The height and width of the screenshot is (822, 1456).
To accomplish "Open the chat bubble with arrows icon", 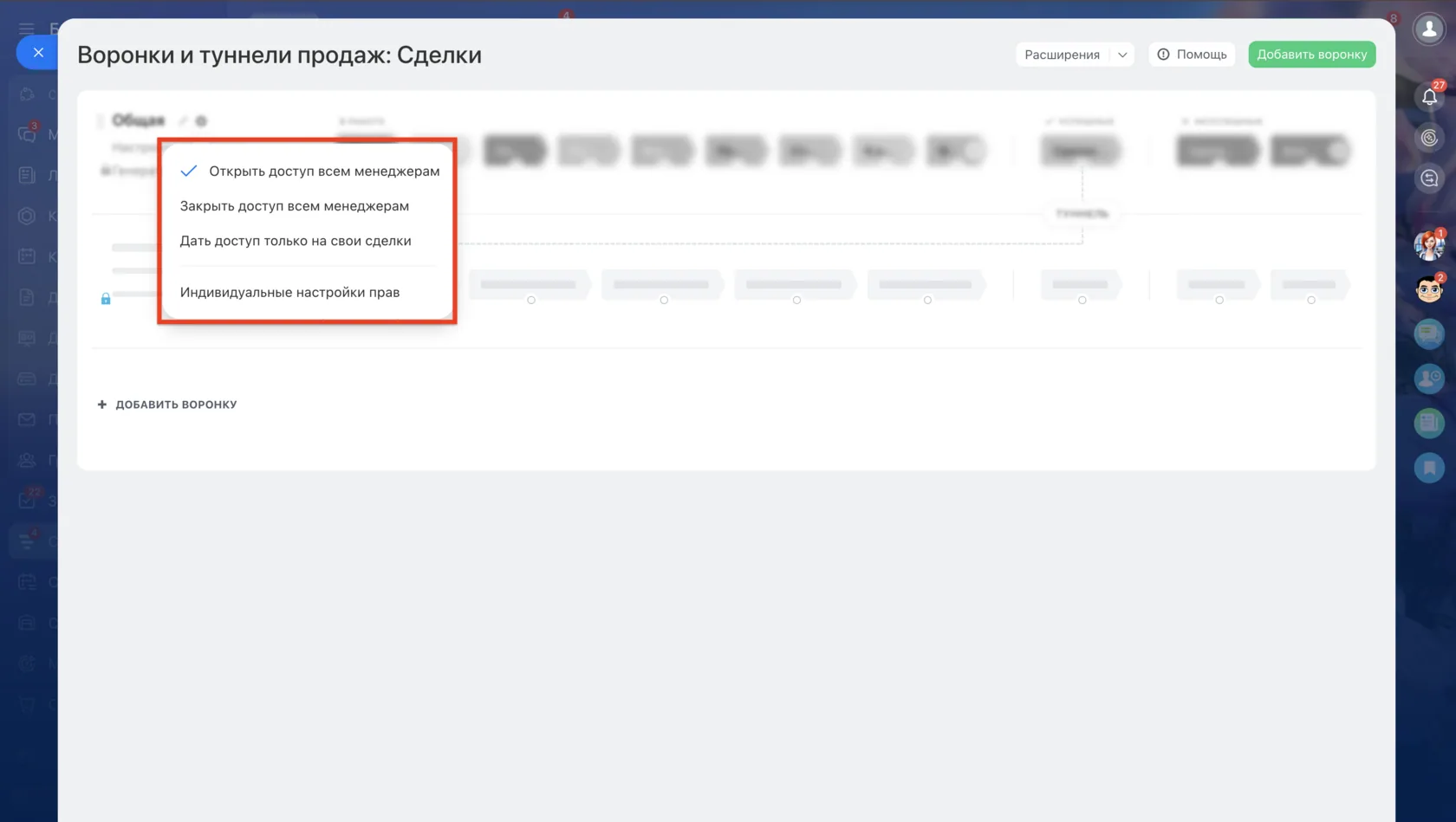I will tap(1429, 178).
